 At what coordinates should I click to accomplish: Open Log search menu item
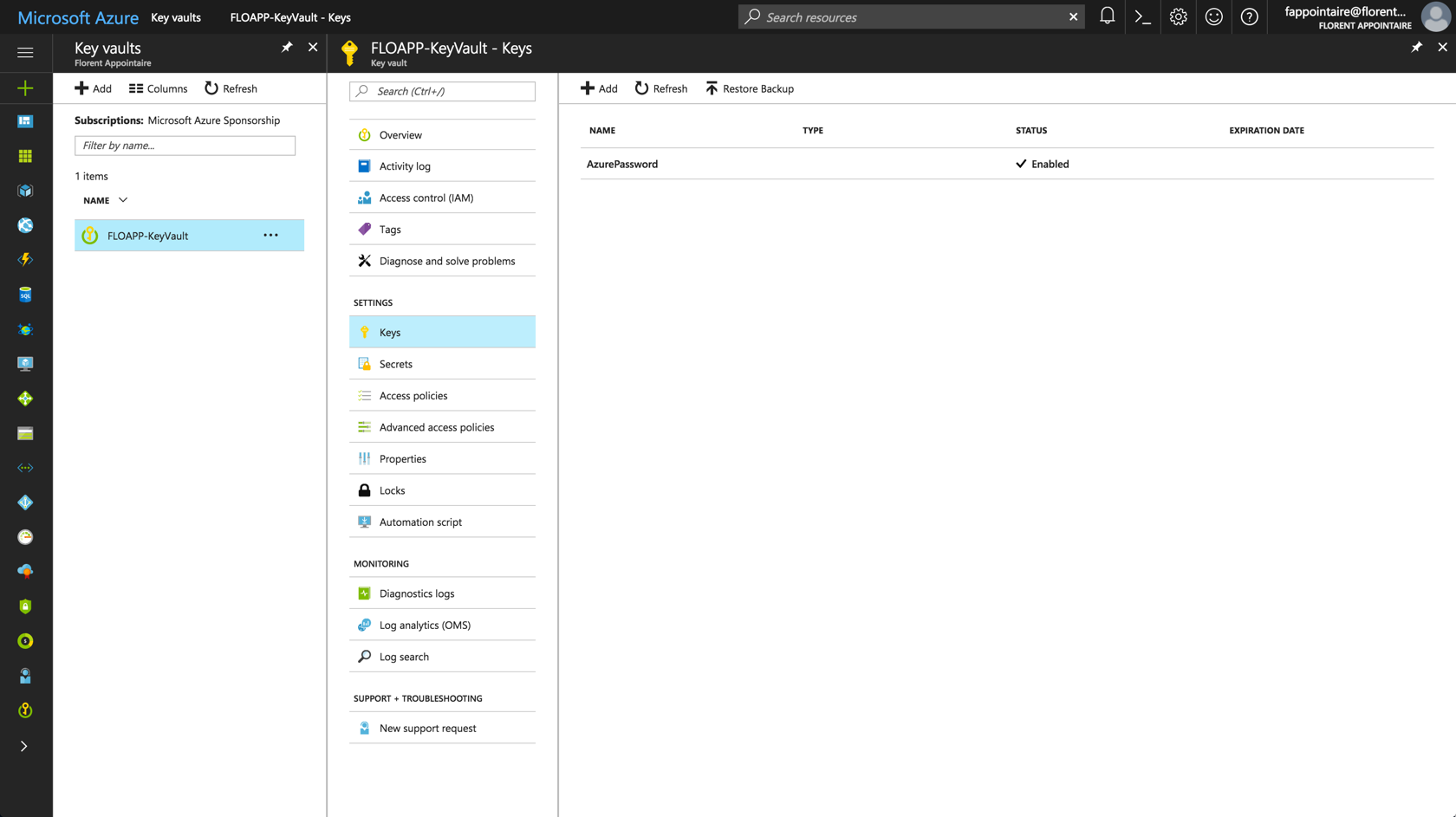pyautogui.click(x=442, y=657)
